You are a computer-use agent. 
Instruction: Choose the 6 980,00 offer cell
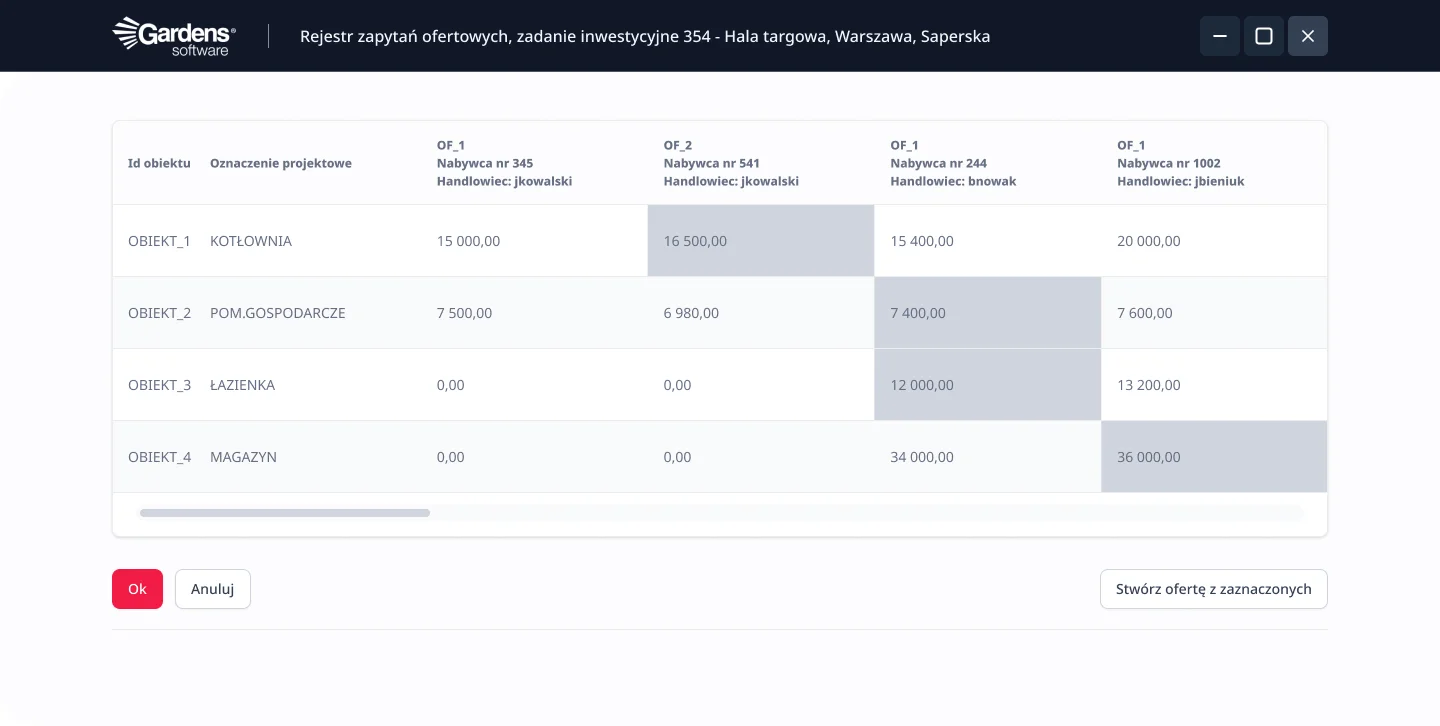pyautogui.click(x=691, y=313)
